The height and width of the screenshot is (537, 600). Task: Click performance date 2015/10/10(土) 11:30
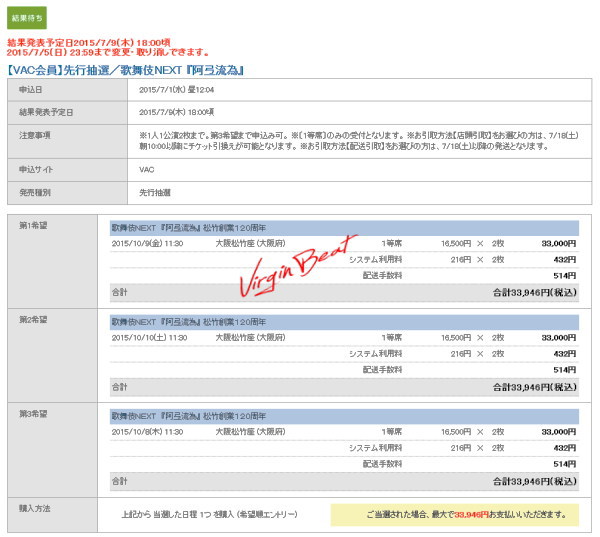point(149,338)
